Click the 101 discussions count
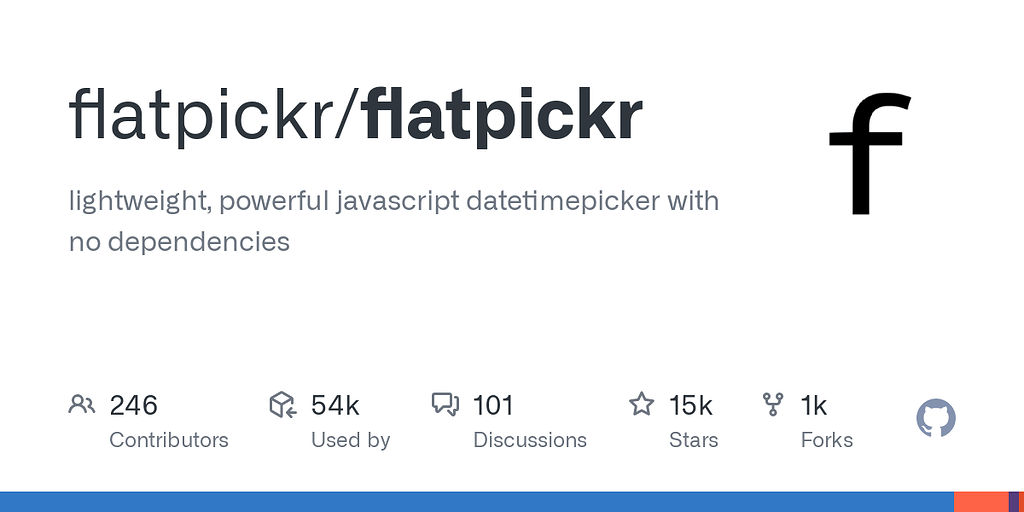The image size is (1024, 512). point(493,405)
